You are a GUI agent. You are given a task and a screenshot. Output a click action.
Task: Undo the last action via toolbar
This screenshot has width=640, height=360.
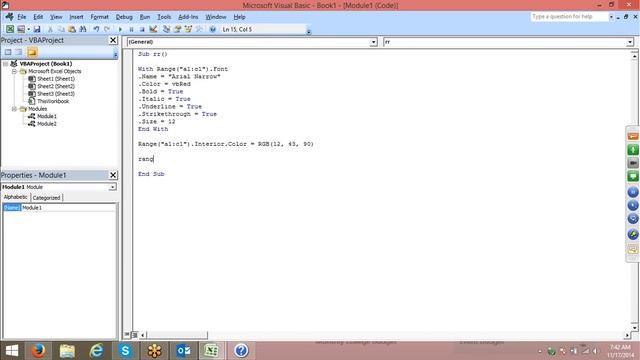[96, 29]
